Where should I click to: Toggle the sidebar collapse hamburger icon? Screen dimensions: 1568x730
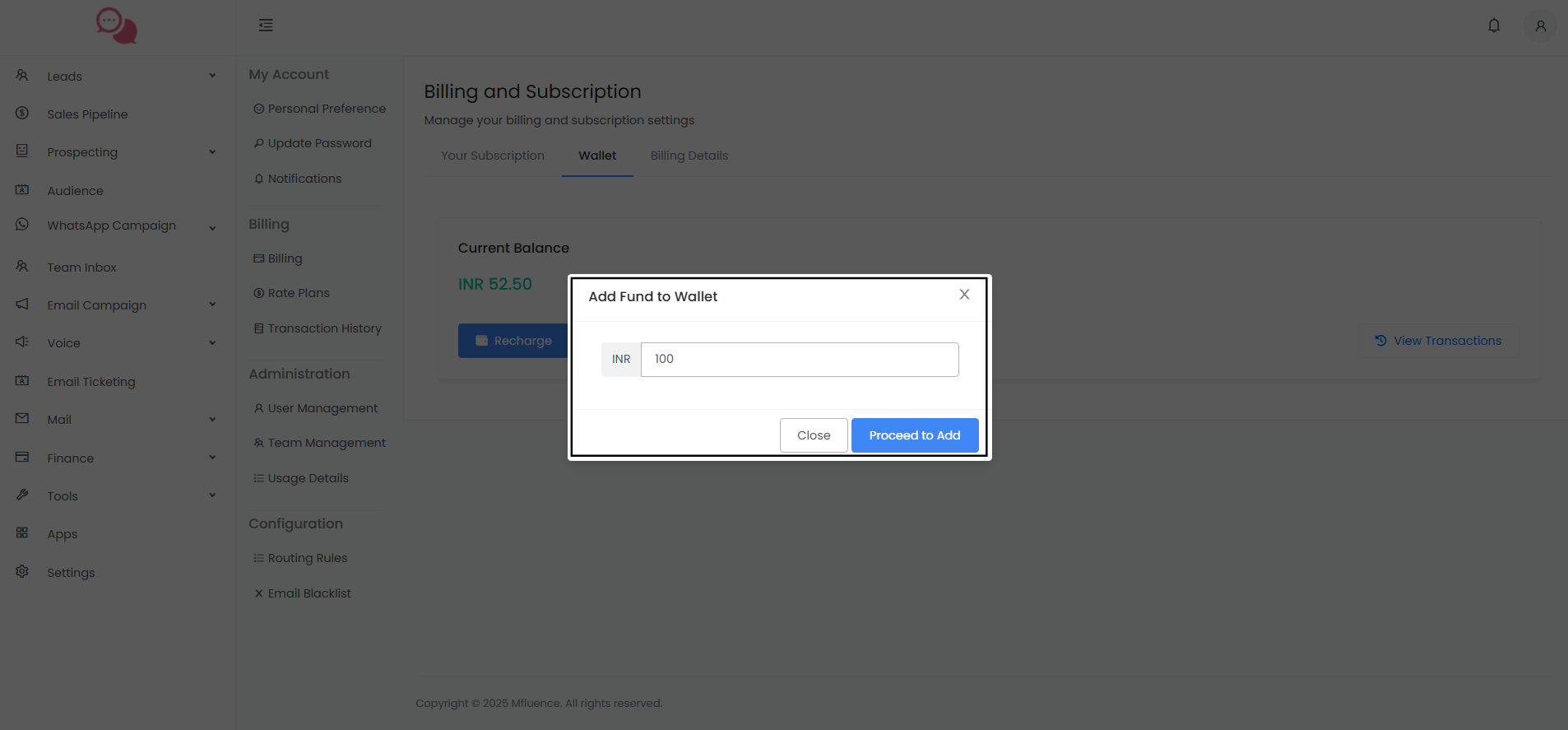point(266,26)
